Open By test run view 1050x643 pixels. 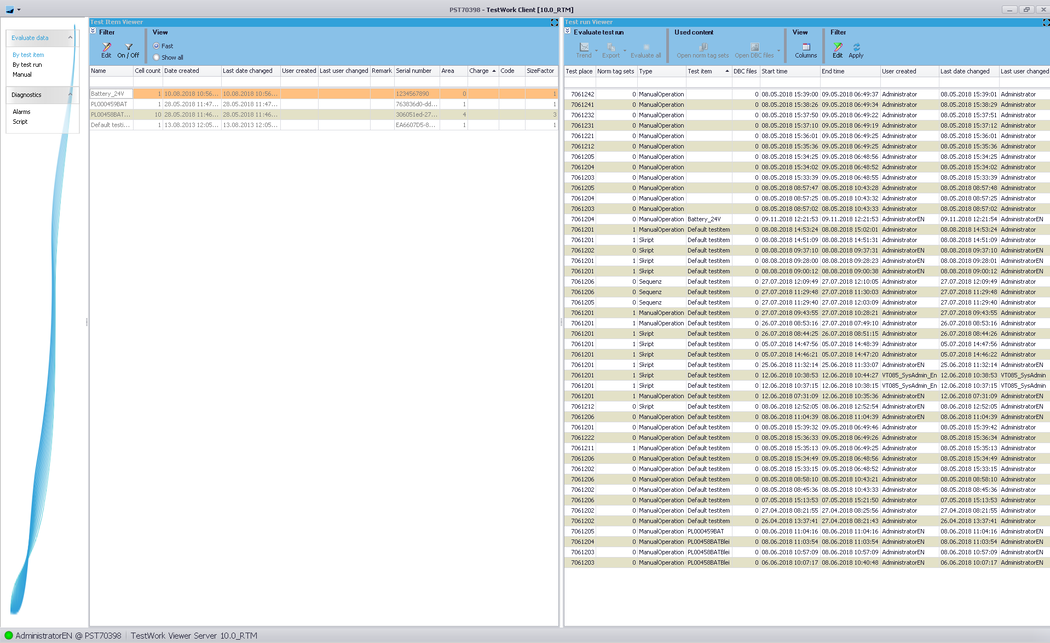click(x=27, y=65)
